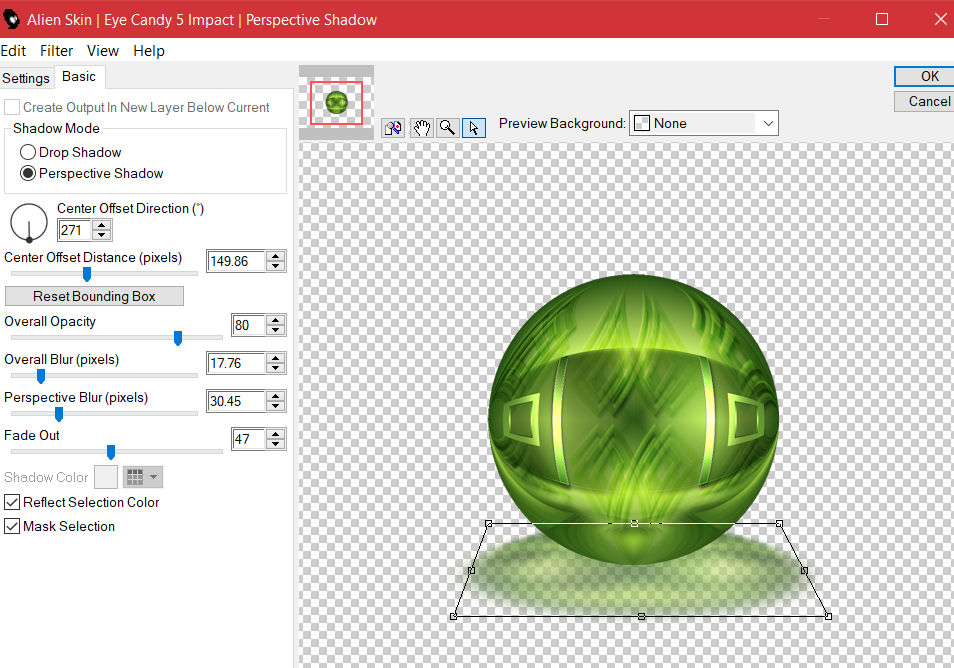Uncheck Reflect Selection Color checkbox

tap(12, 503)
